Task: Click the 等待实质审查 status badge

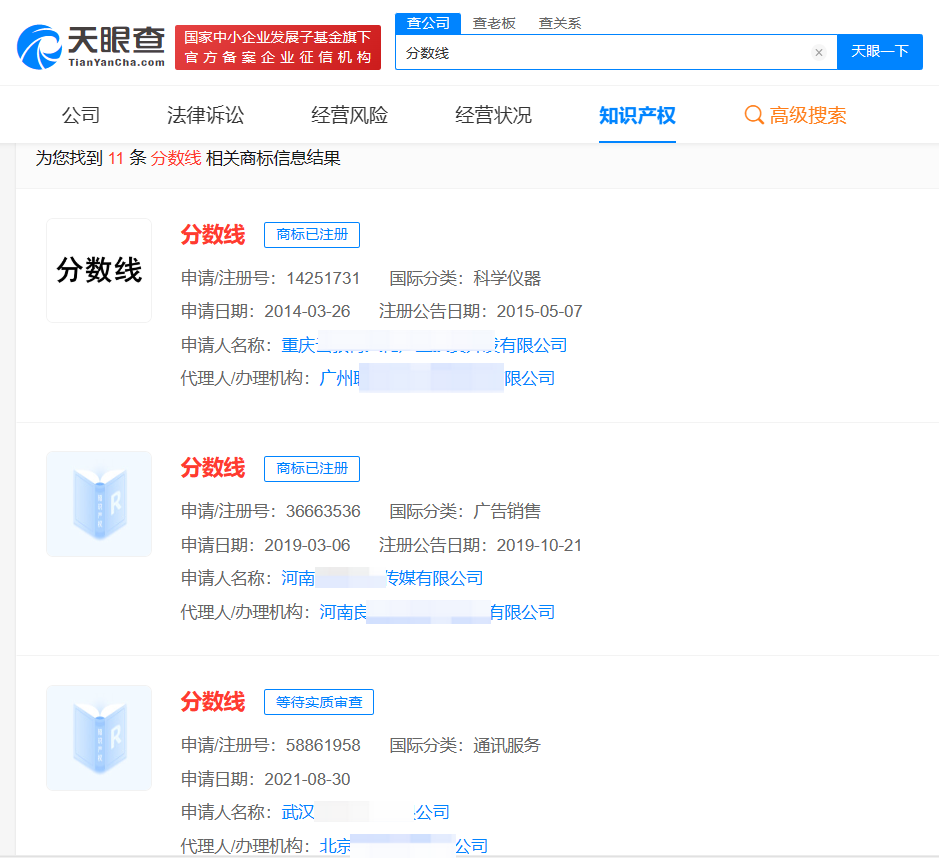Action: click(x=318, y=701)
